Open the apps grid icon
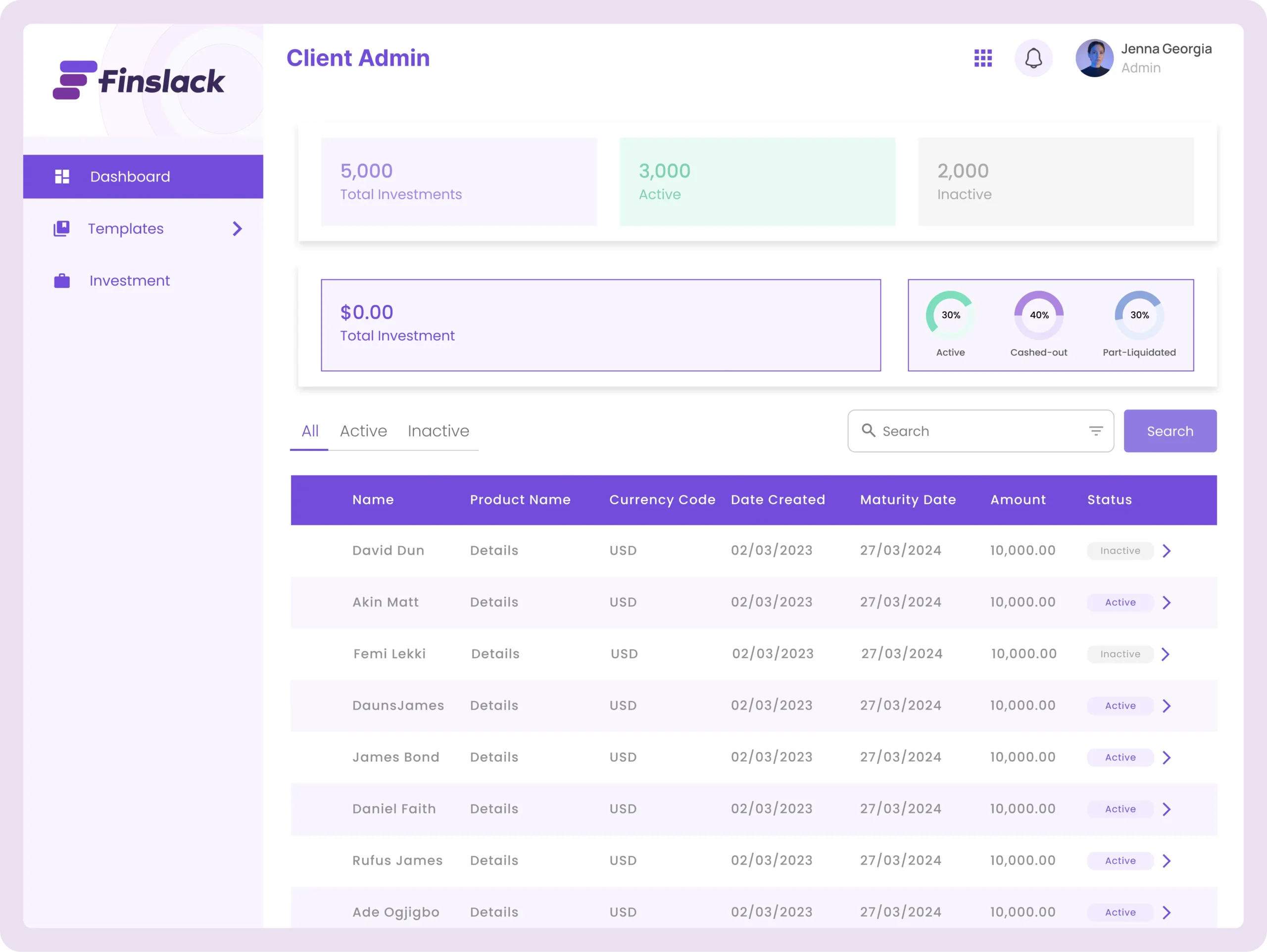The height and width of the screenshot is (952, 1267). pyautogui.click(x=983, y=58)
